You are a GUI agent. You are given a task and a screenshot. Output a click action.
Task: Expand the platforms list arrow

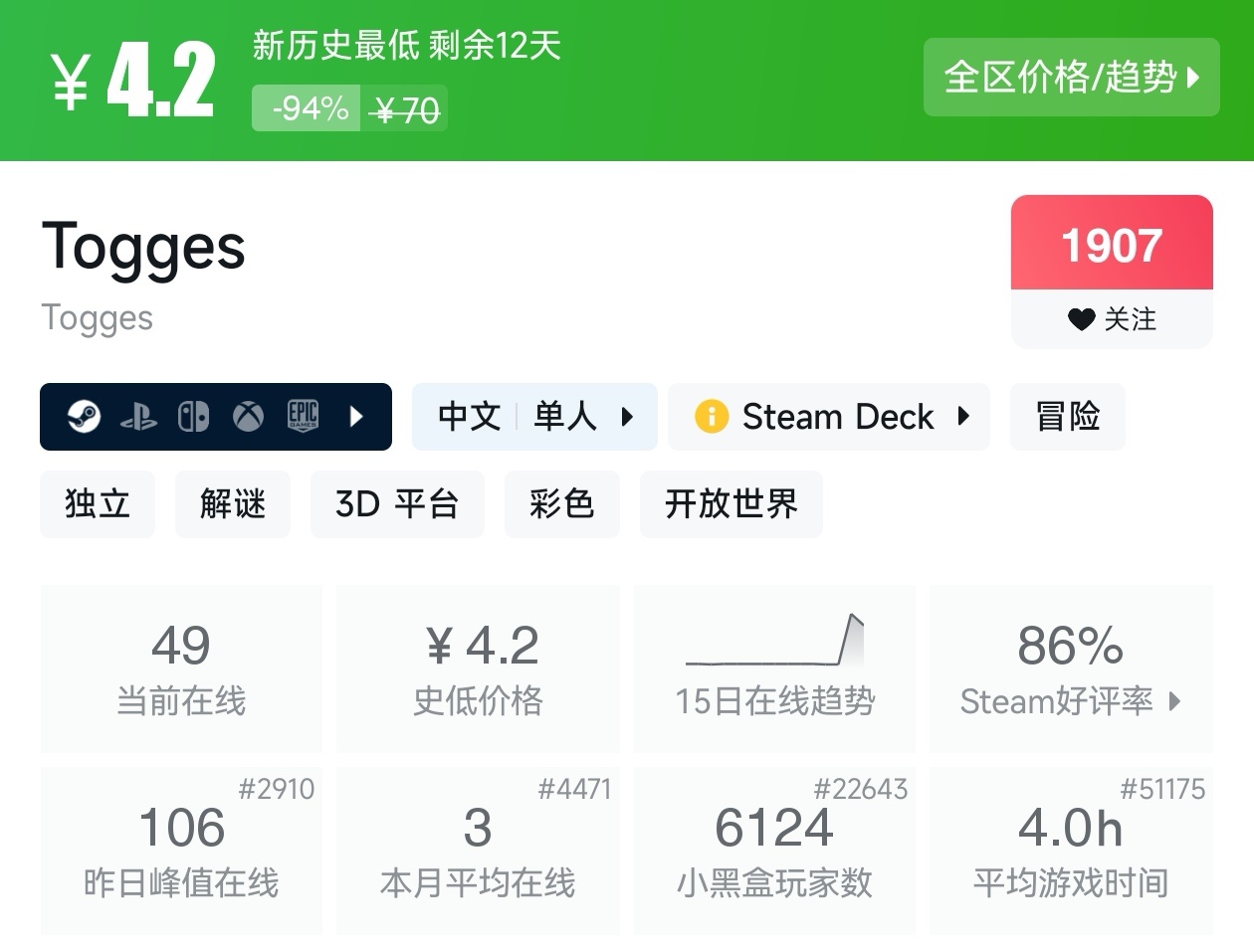(356, 416)
